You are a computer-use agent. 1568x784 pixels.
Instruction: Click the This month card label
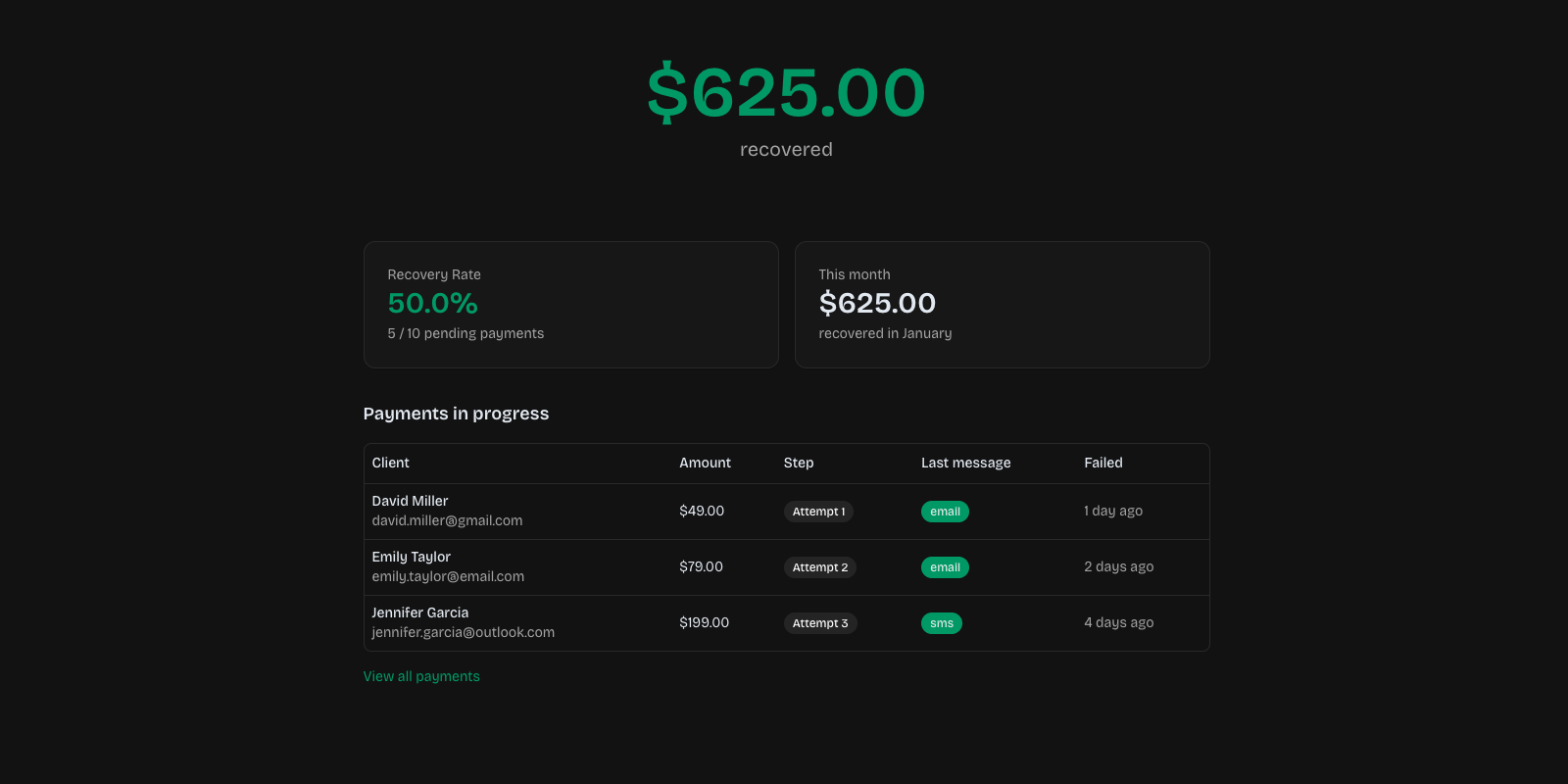[855, 274]
